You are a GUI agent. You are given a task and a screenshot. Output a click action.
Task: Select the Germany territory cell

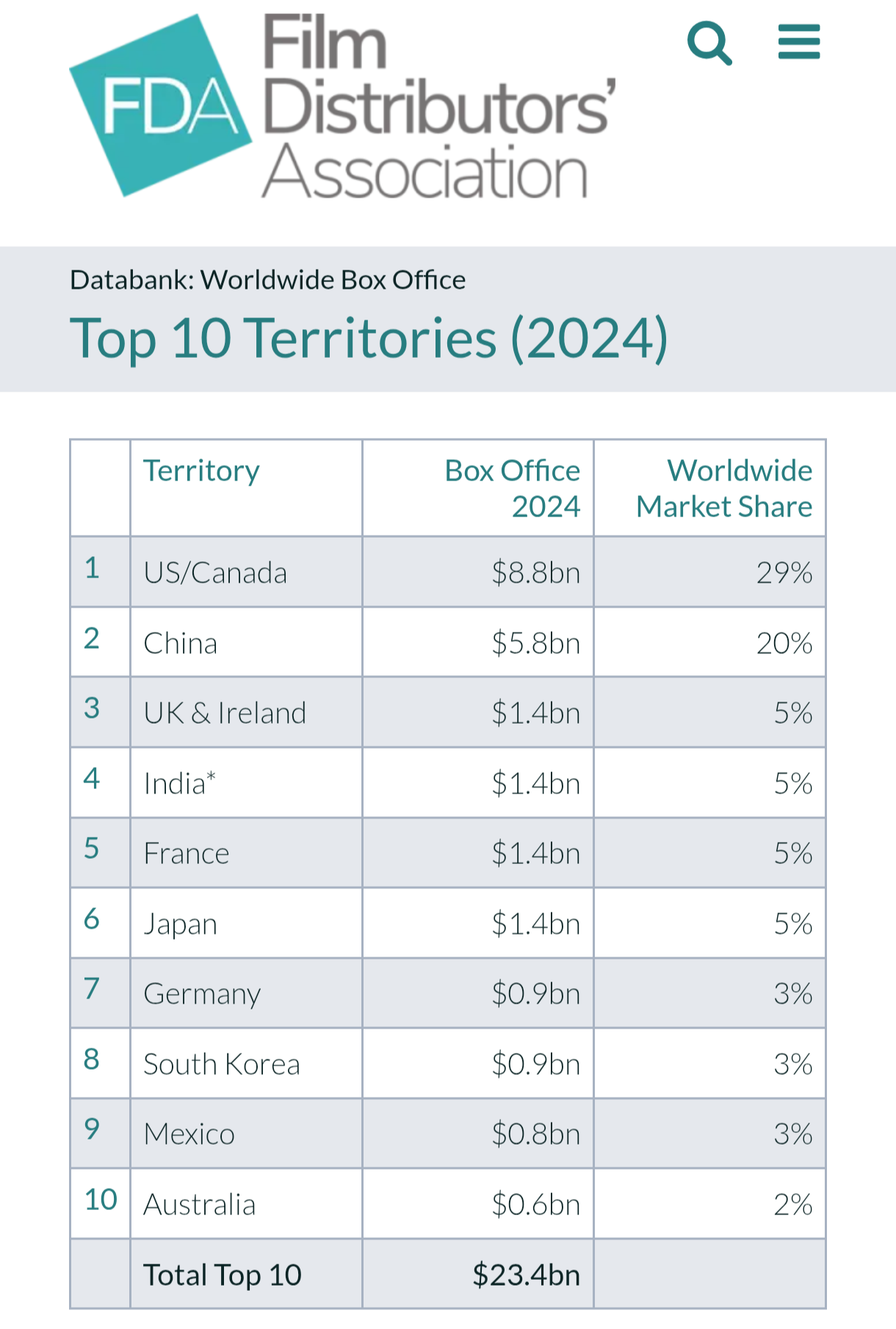[x=202, y=994]
